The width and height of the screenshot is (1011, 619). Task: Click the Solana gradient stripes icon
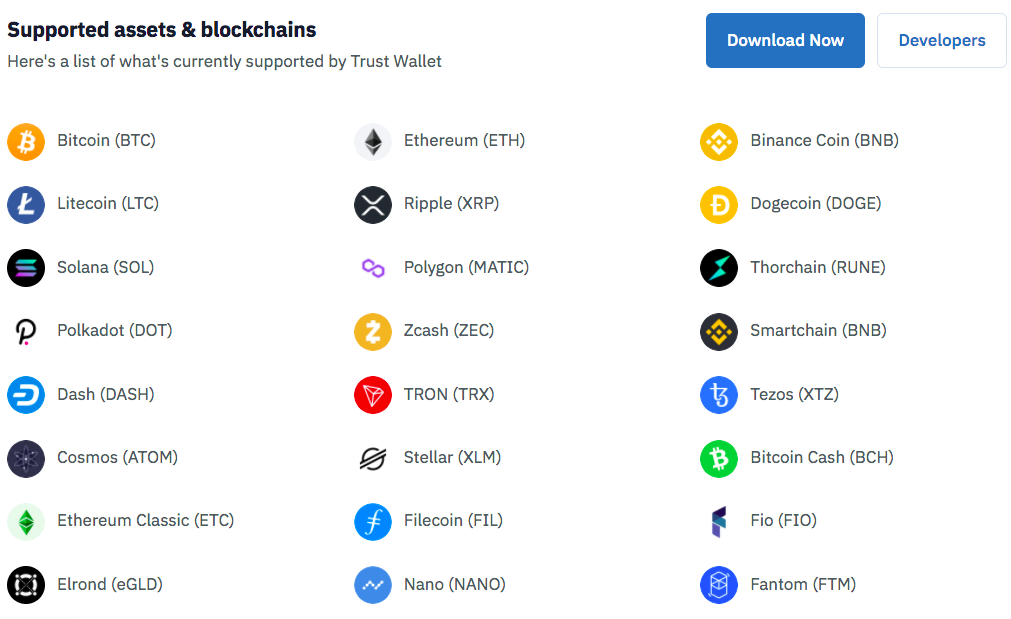tap(26, 268)
